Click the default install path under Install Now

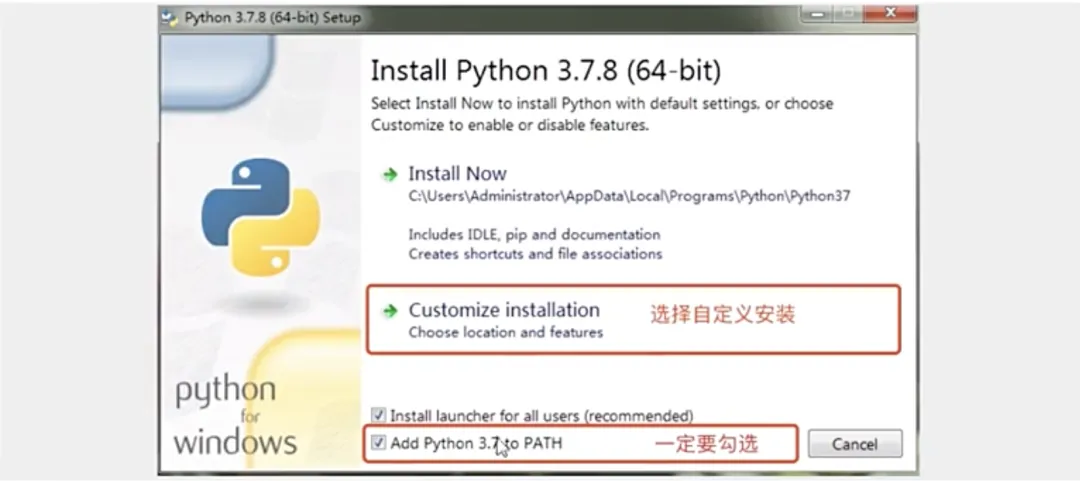[630, 196]
